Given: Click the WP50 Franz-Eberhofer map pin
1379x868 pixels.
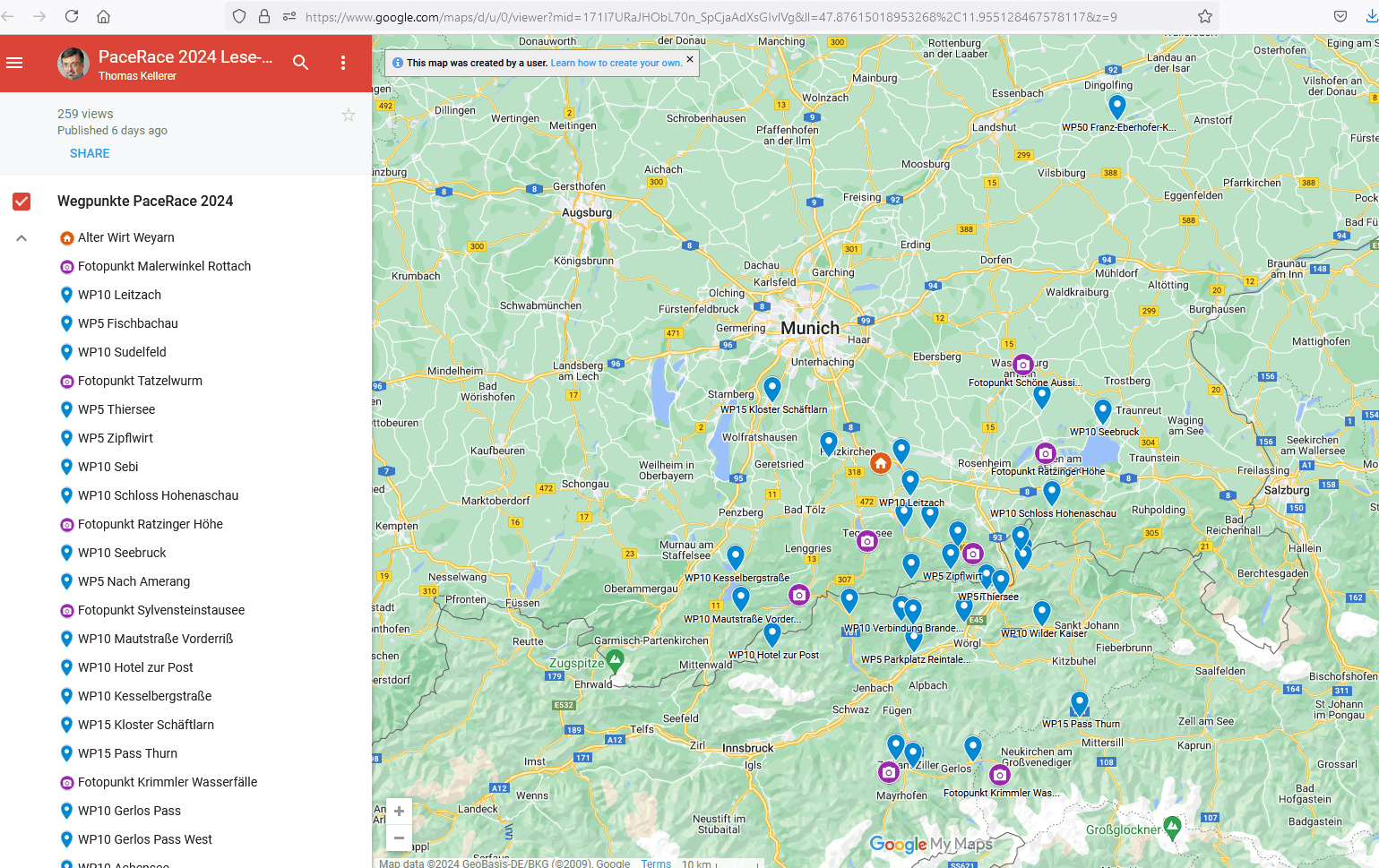Looking at the screenshot, I should 1116,106.
